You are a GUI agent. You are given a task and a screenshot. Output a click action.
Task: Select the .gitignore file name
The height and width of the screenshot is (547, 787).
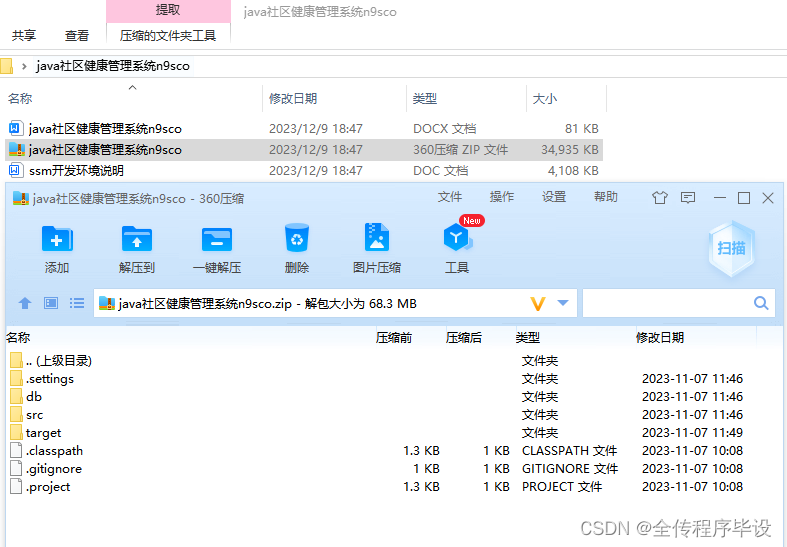pos(54,469)
